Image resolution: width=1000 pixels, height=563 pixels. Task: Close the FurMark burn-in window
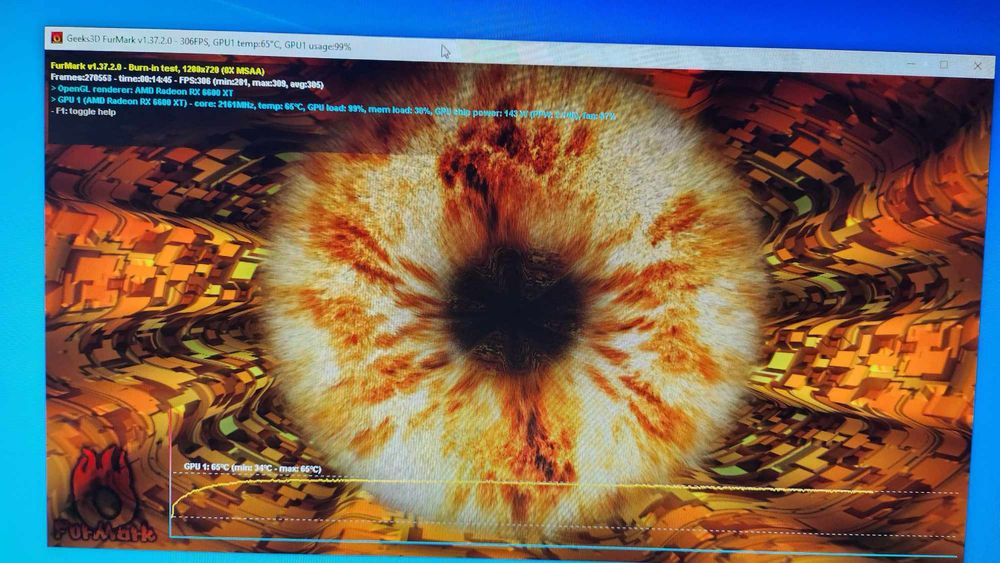click(978, 66)
